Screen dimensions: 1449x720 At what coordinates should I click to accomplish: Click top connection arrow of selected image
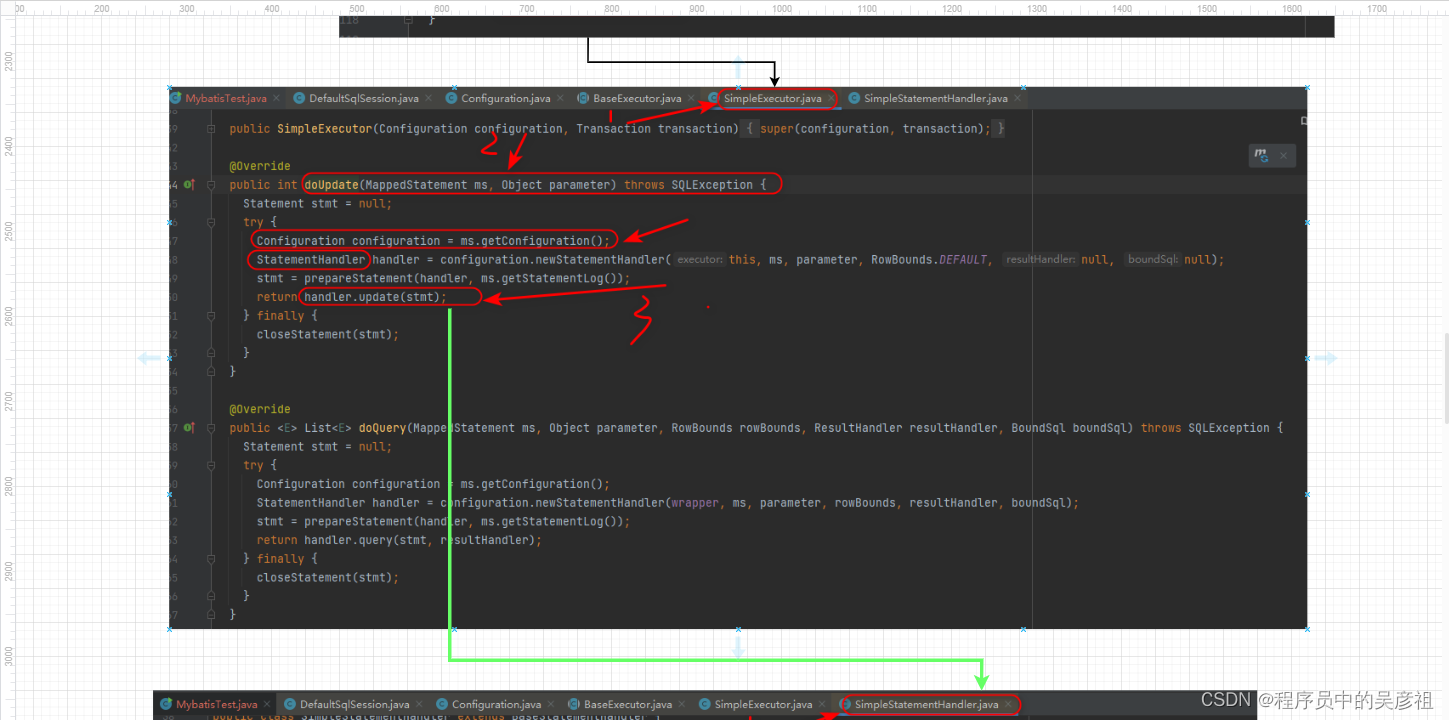pyautogui.click(x=738, y=67)
